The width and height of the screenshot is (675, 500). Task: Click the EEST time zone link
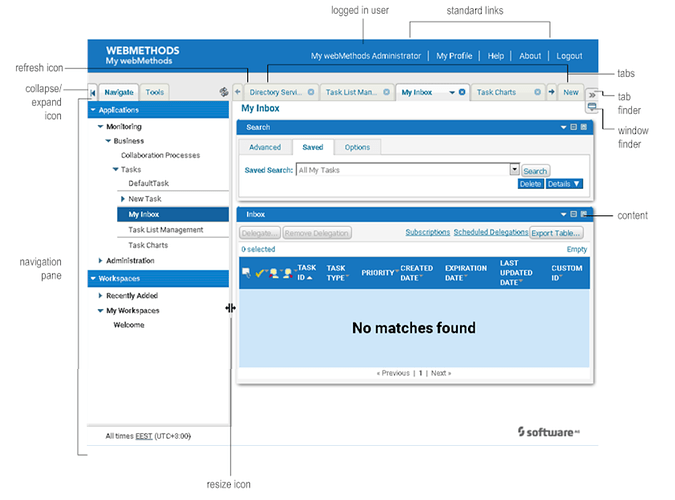144,436
